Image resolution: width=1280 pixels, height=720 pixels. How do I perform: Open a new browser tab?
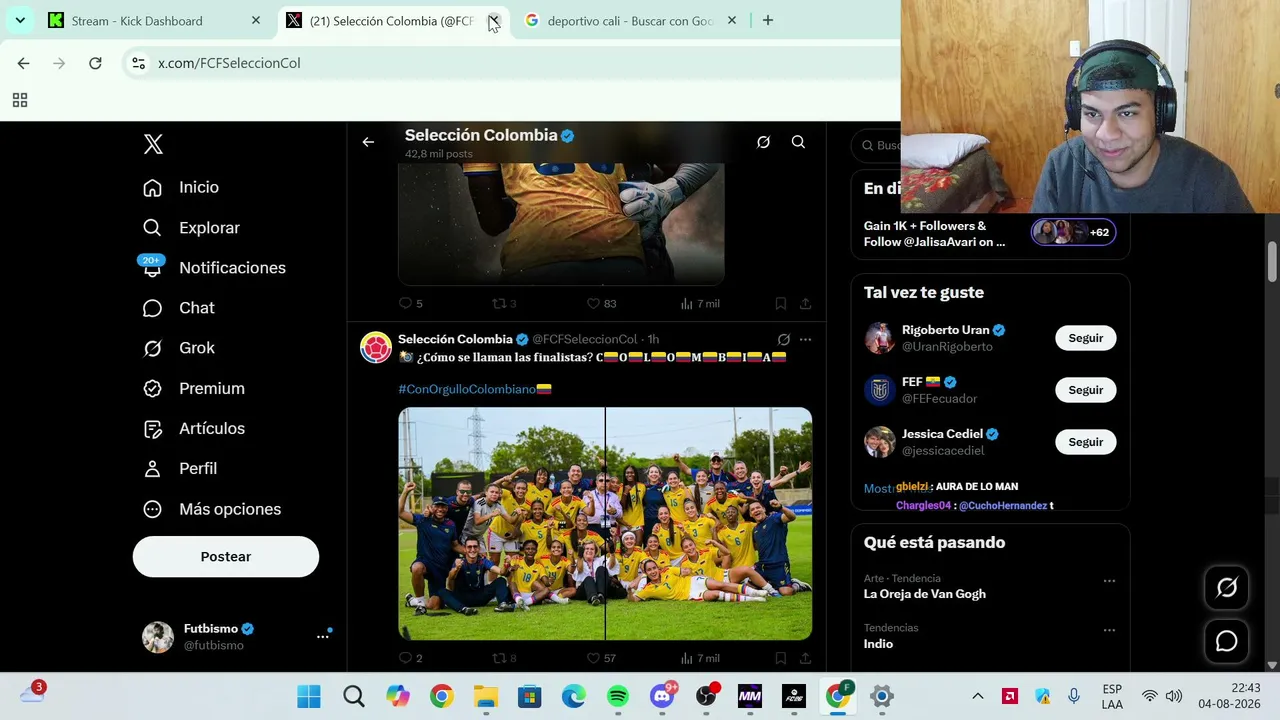pos(768,21)
